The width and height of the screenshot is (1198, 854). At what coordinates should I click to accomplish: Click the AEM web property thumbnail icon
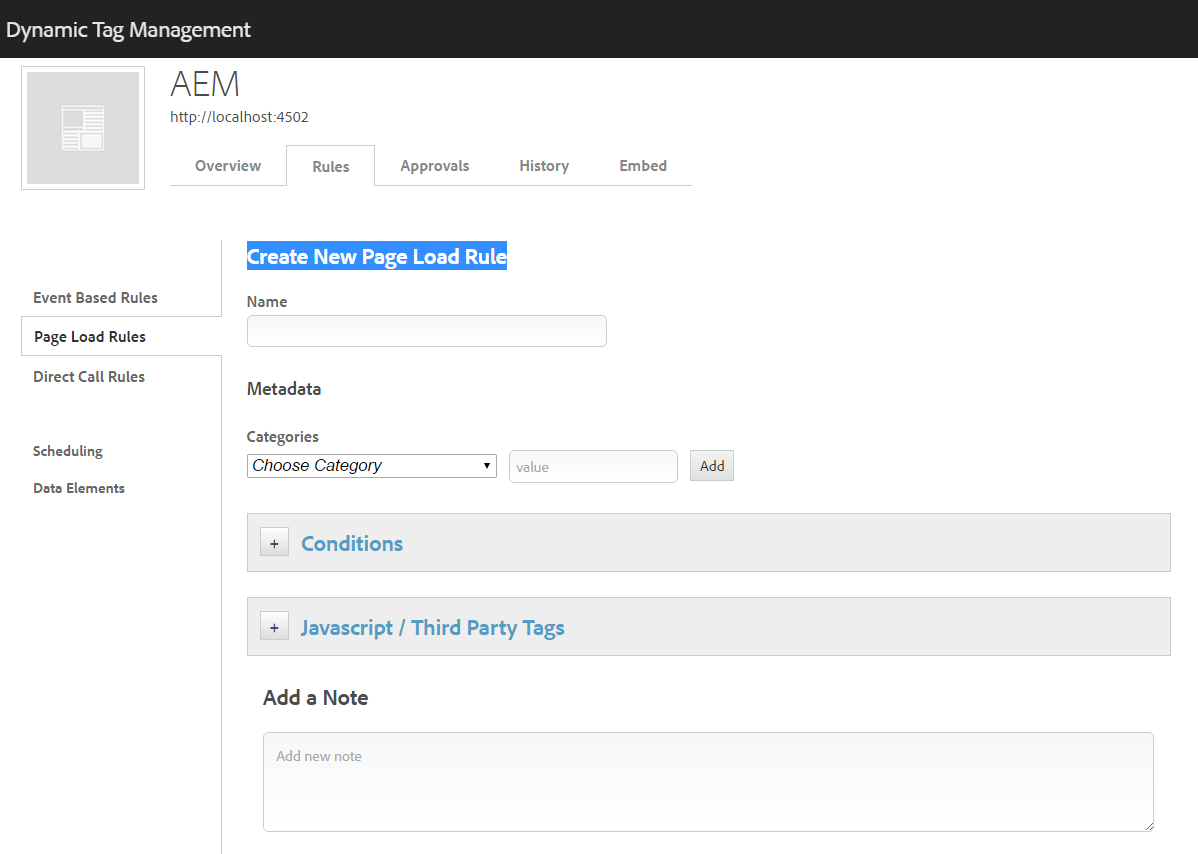[83, 128]
